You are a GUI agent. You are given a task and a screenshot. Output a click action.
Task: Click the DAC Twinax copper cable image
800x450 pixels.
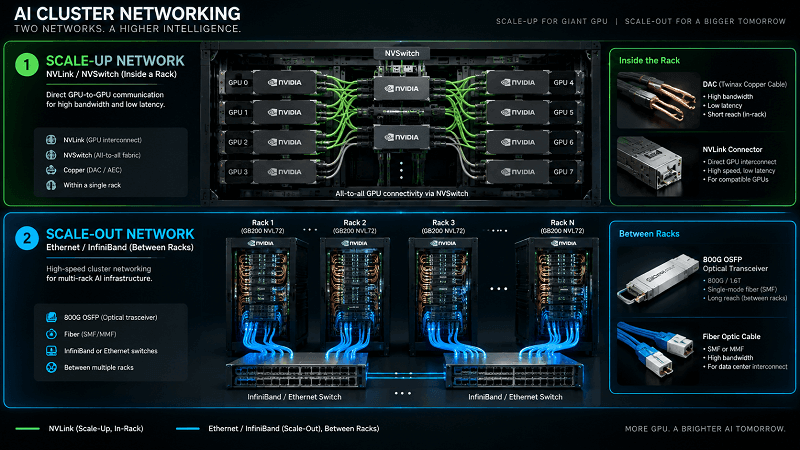pos(657,100)
